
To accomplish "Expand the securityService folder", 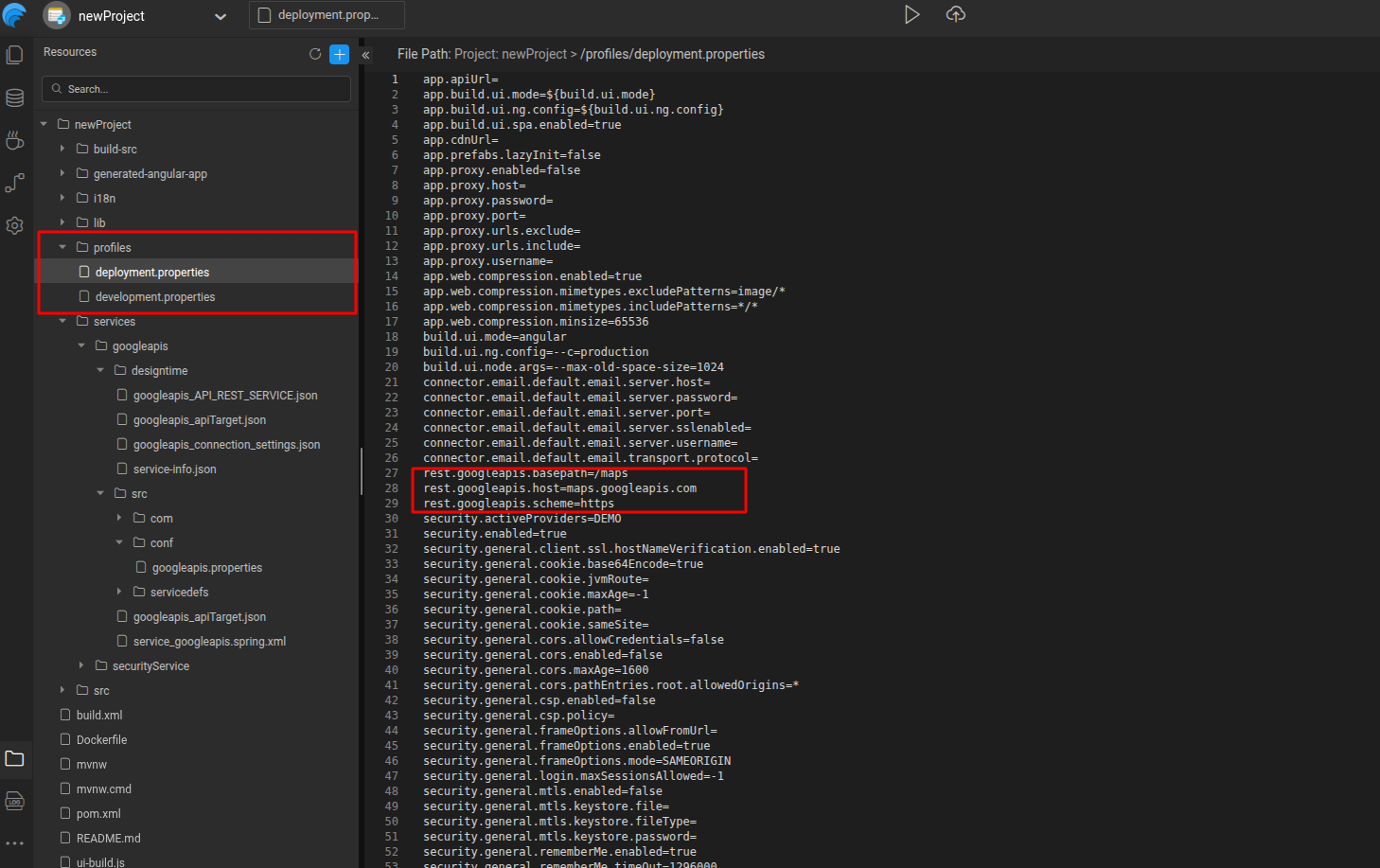I will pyautogui.click(x=82, y=665).
